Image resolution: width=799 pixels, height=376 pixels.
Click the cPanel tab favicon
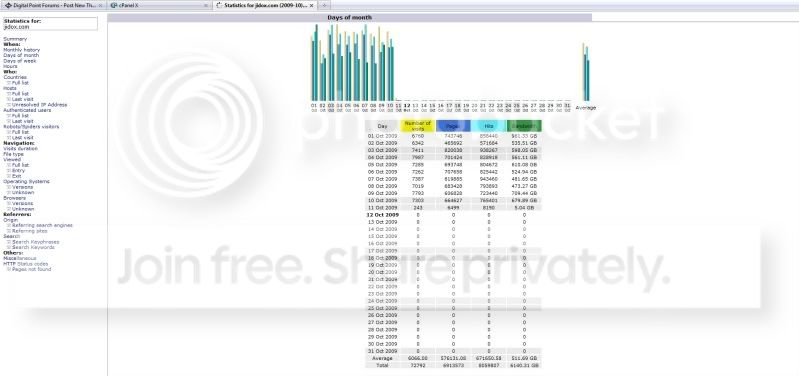113,5
